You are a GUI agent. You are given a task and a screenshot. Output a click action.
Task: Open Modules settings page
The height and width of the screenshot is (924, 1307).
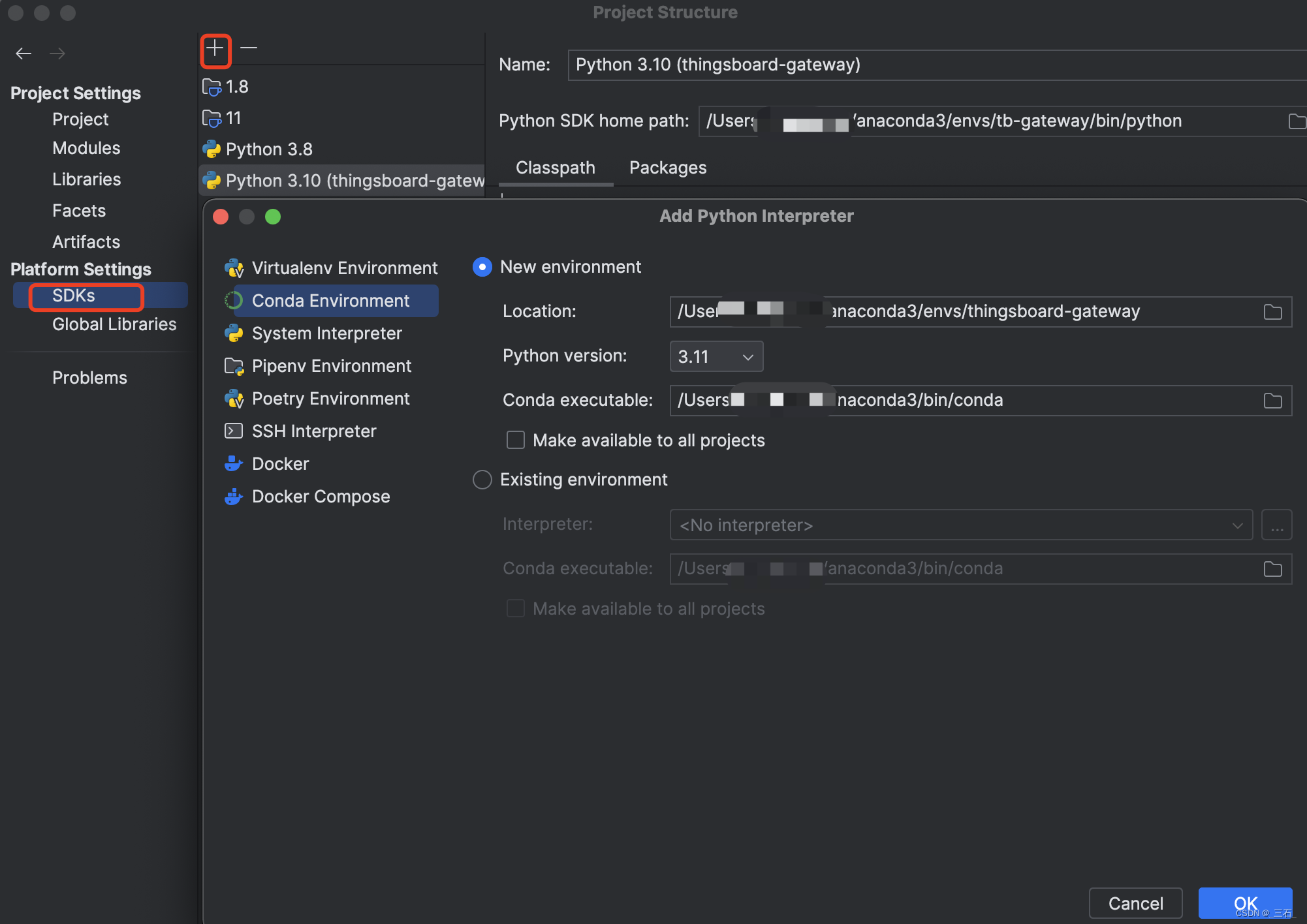[86, 148]
